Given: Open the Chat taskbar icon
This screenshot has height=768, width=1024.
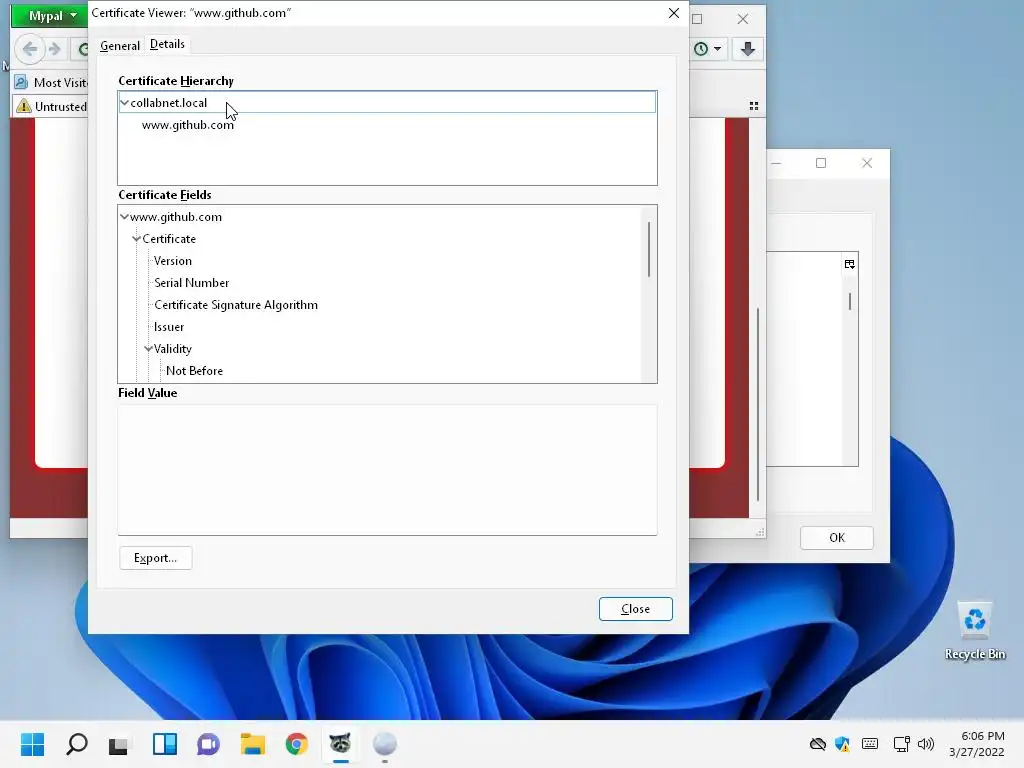Looking at the screenshot, I should tap(208, 744).
